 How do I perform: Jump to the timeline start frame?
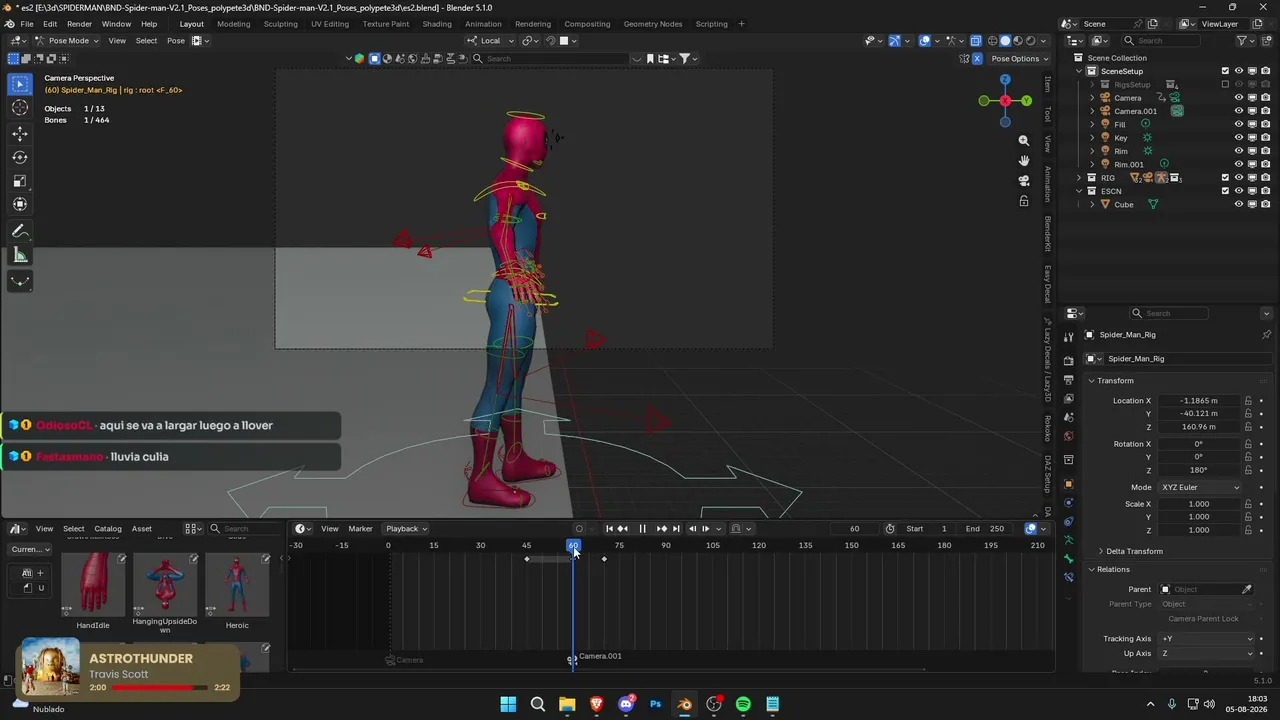pos(609,529)
